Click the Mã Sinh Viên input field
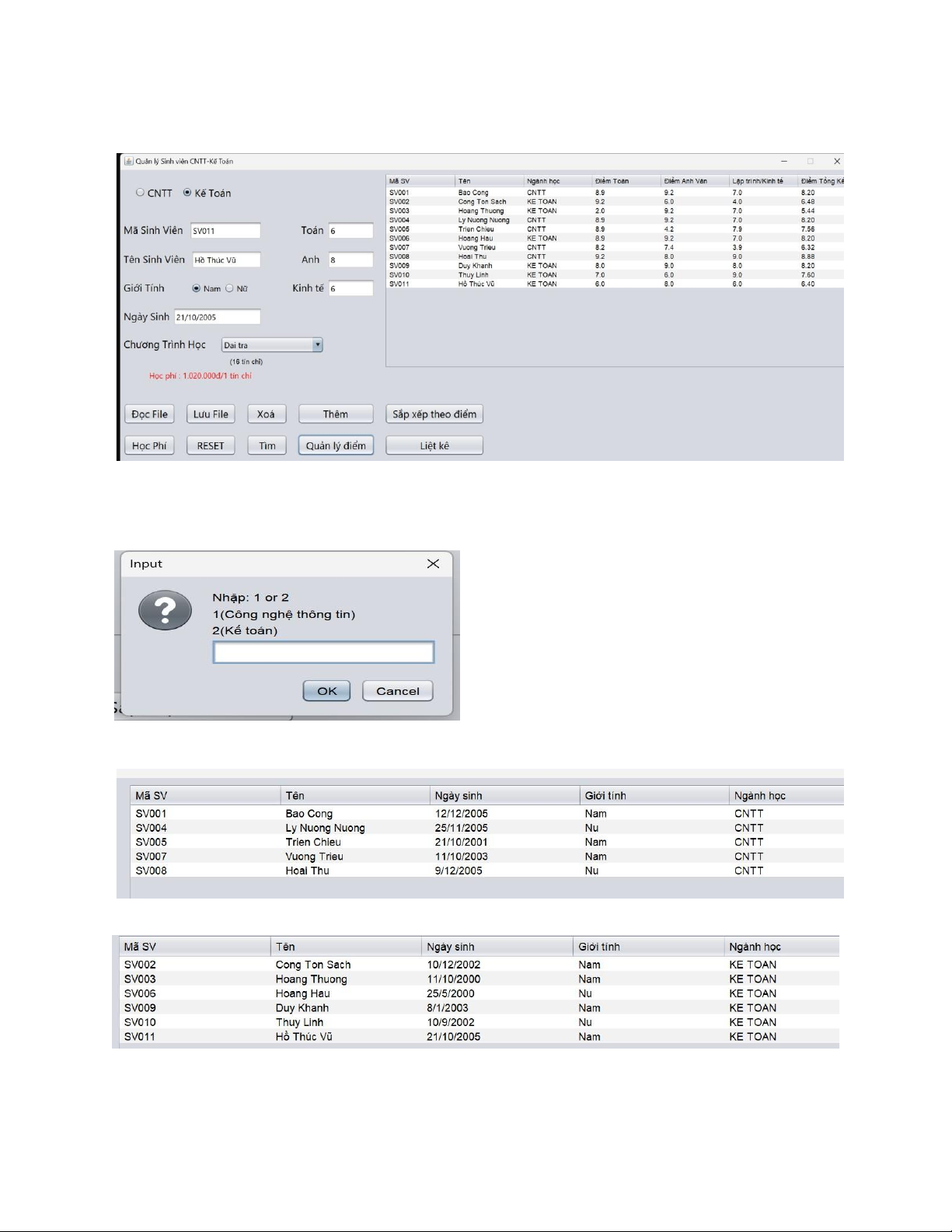The width and height of the screenshot is (952, 1232). (x=225, y=231)
